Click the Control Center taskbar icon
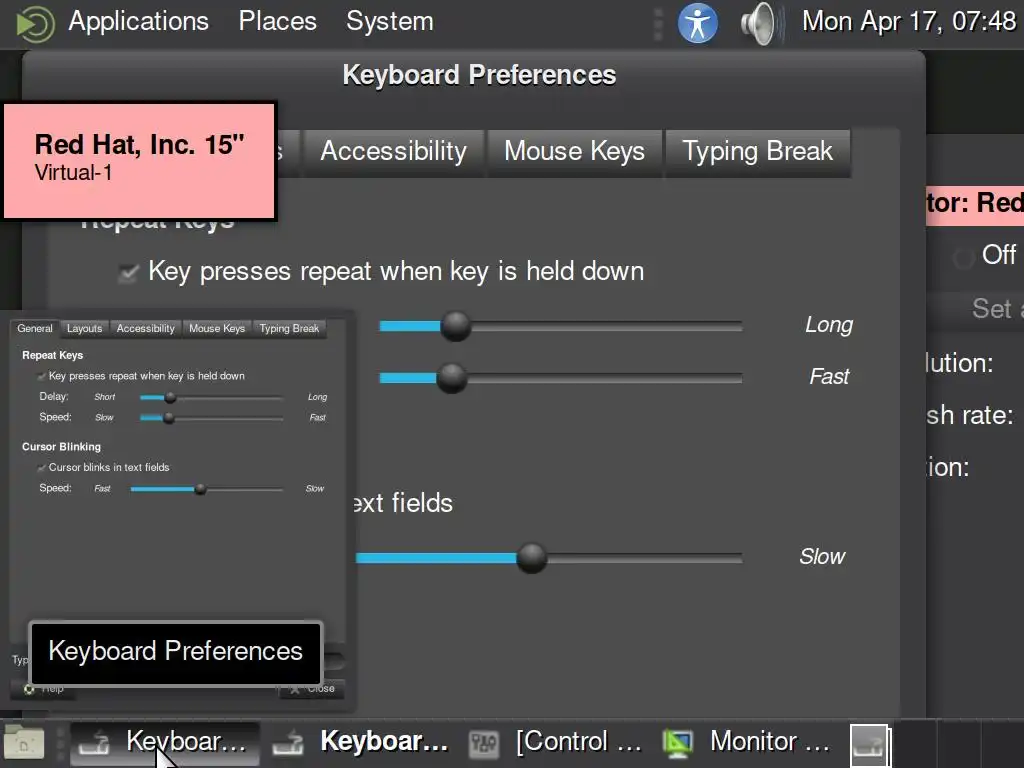Viewport: 1024px width, 768px height. click(x=484, y=742)
